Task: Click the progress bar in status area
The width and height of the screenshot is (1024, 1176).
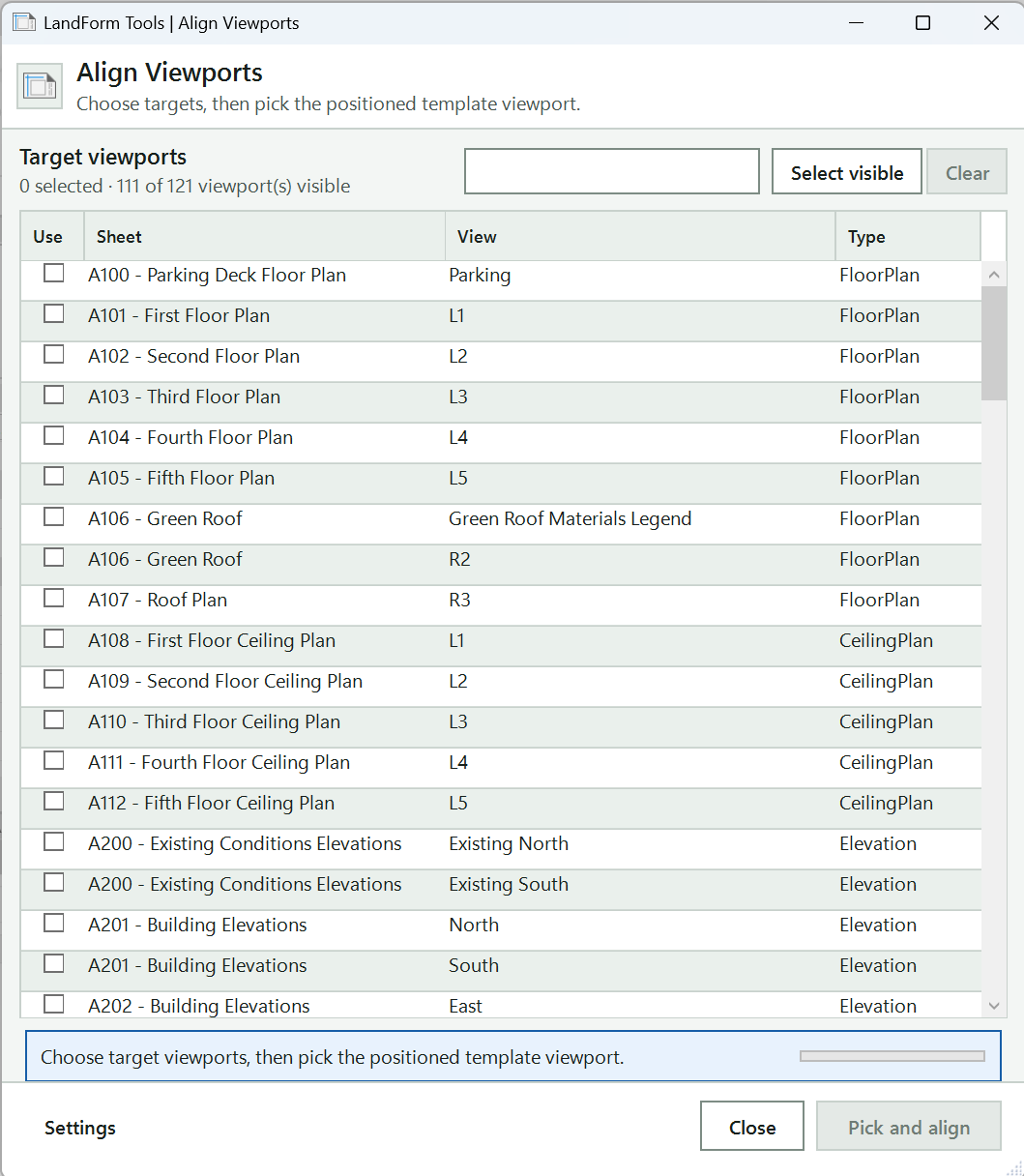Action: pyautogui.click(x=892, y=1057)
